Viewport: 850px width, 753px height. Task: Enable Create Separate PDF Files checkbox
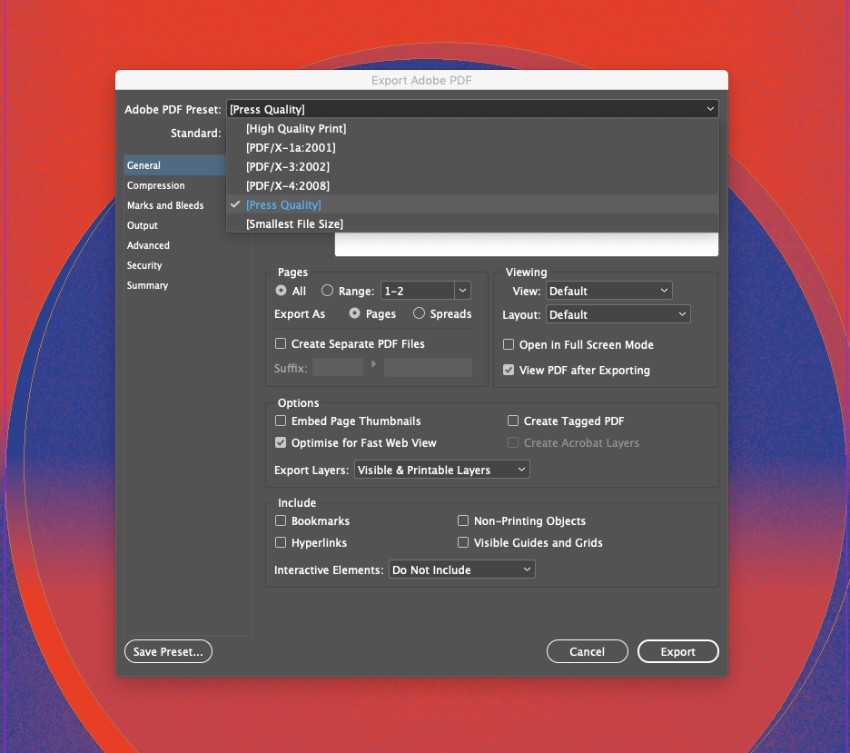tap(280, 344)
